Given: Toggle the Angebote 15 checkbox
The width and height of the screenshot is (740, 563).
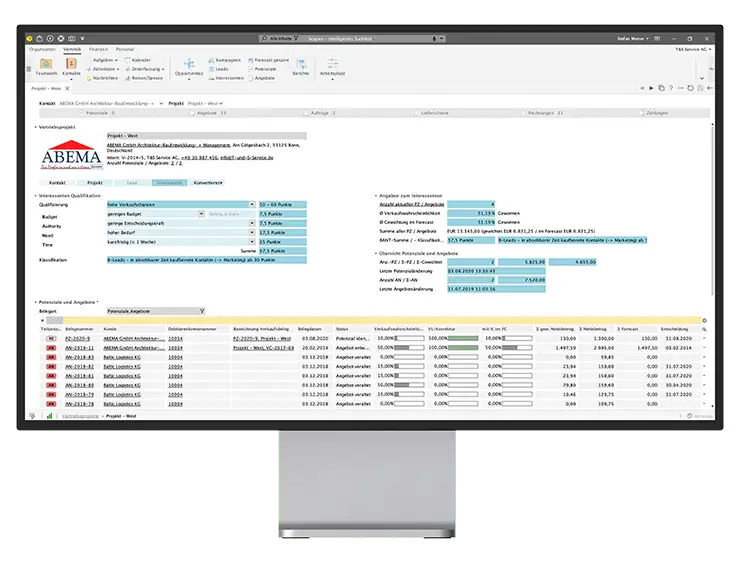Looking at the screenshot, I should coord(192,113).
